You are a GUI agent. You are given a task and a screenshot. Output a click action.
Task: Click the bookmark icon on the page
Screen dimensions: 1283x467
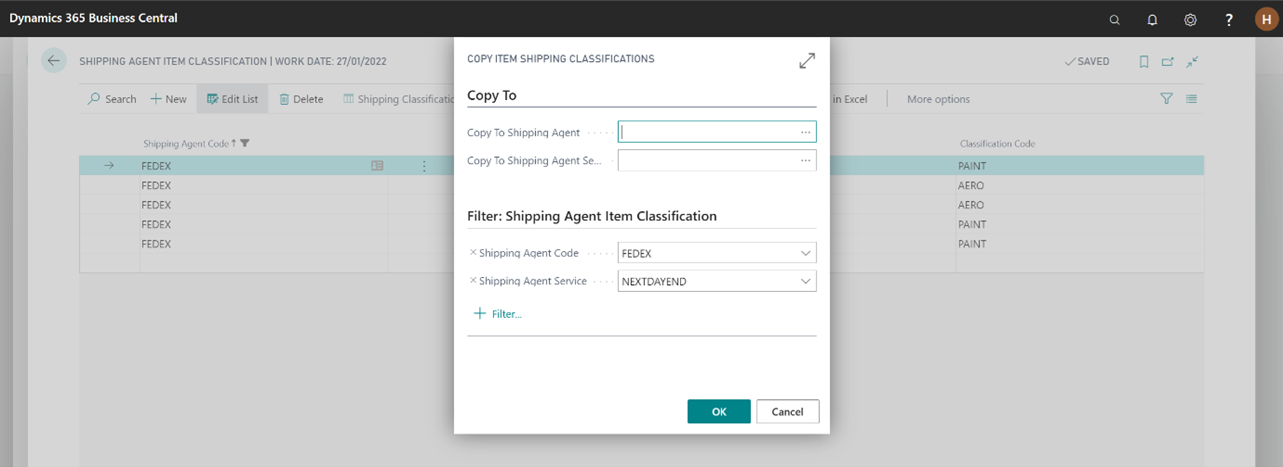(1144, 61)
